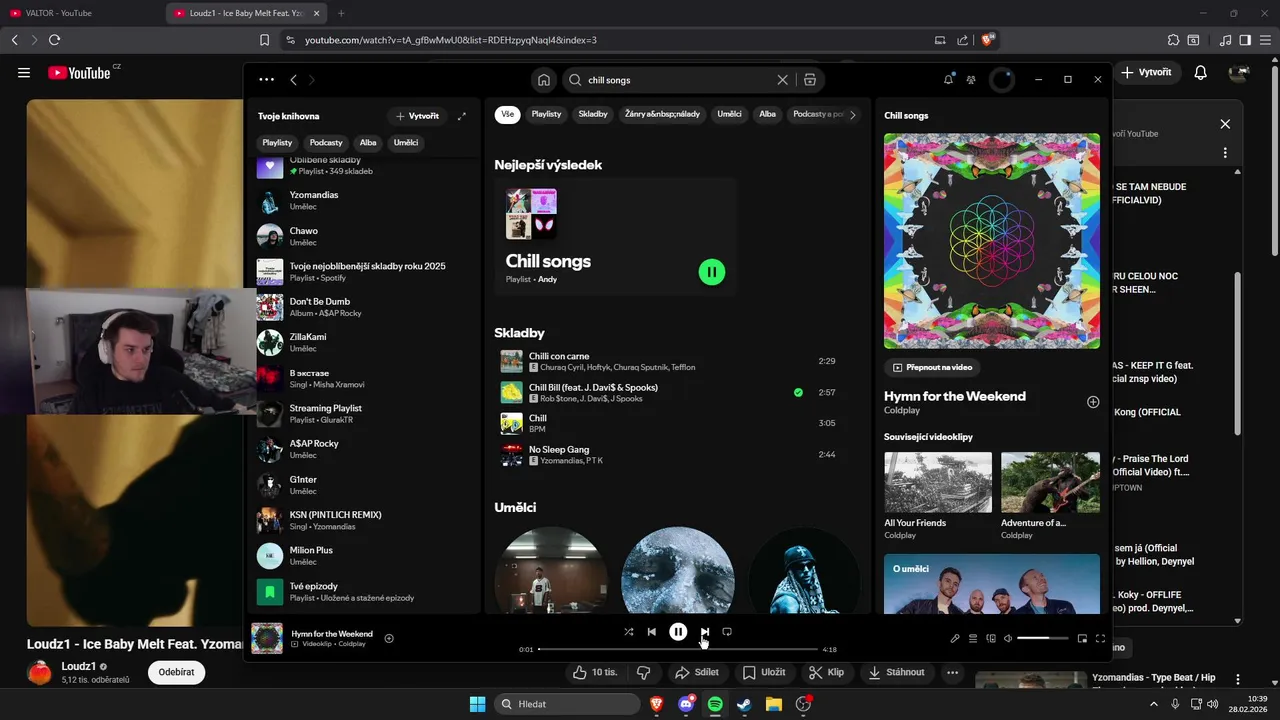The width and height of the screenshot is (1280, 720).
Task: Filter library by 'Podcasty' chip
Action: [x=326, y=143]
